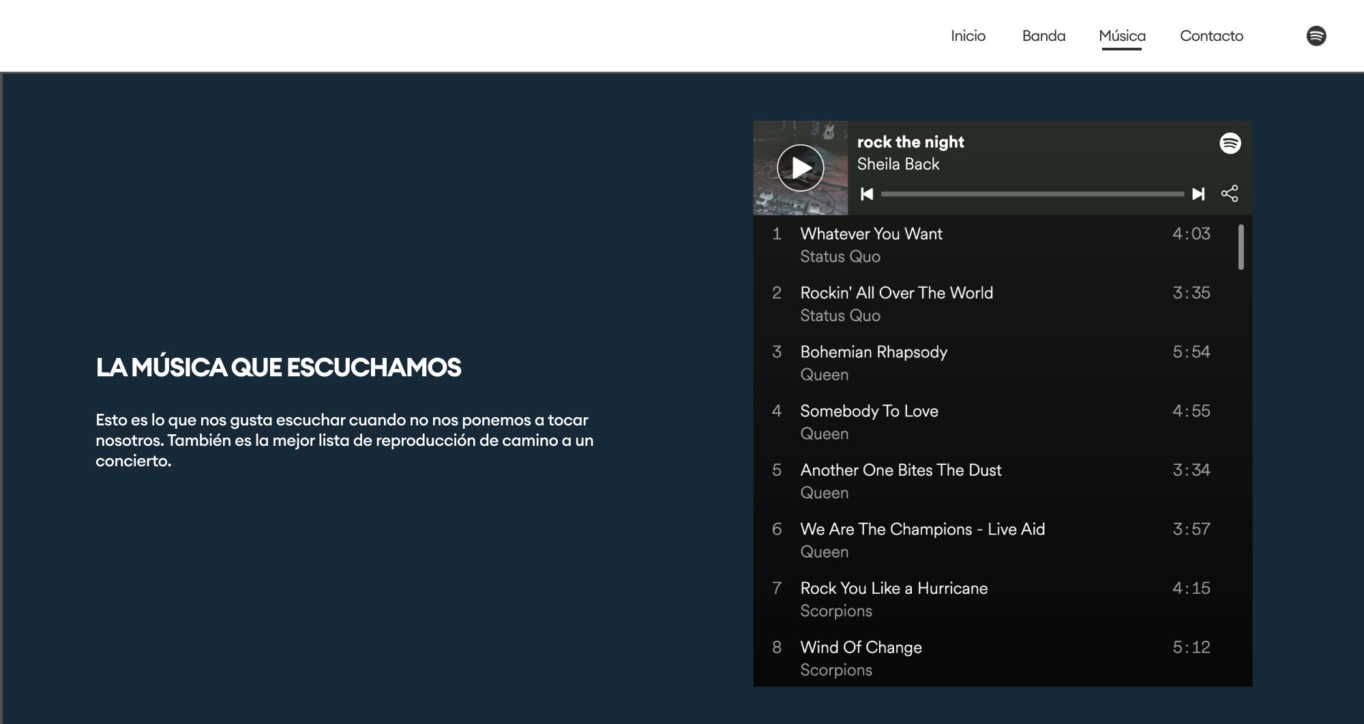1364x724 pixels.
Task: Skip back to the previous track
Action: point(866,193)
